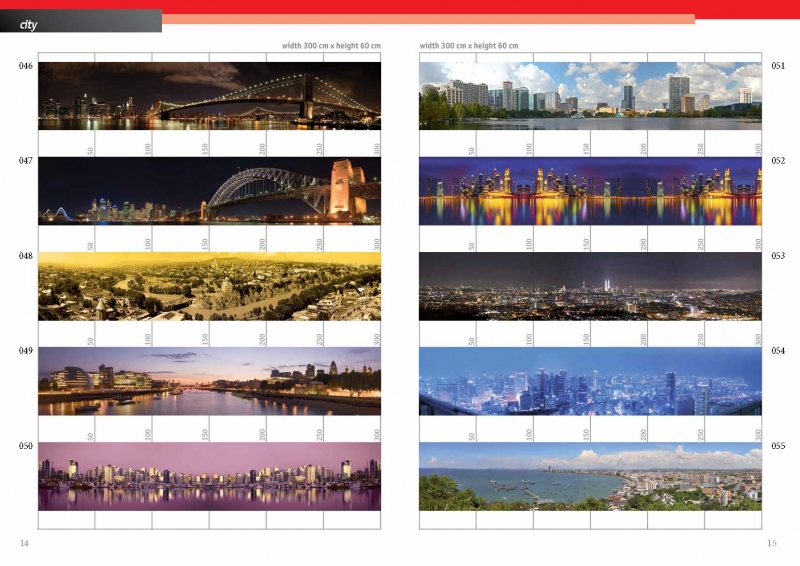Click the blue-tinted skyscraper panorama 054
The width and height of the screenshot is (800, 566).
click(590, 380)
